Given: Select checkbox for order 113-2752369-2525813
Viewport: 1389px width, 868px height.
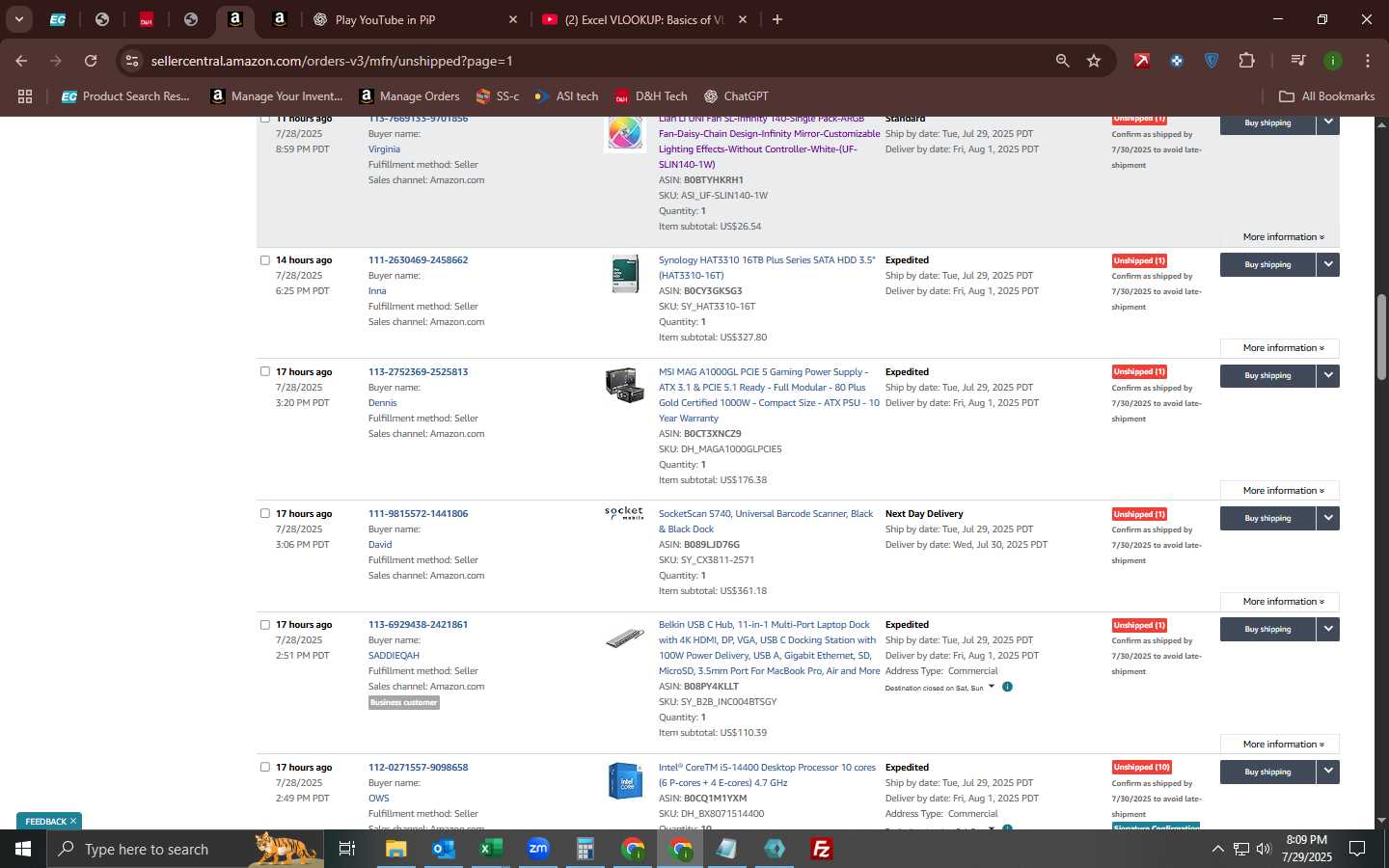Looking at the screenshot, I should pos(265,371).
